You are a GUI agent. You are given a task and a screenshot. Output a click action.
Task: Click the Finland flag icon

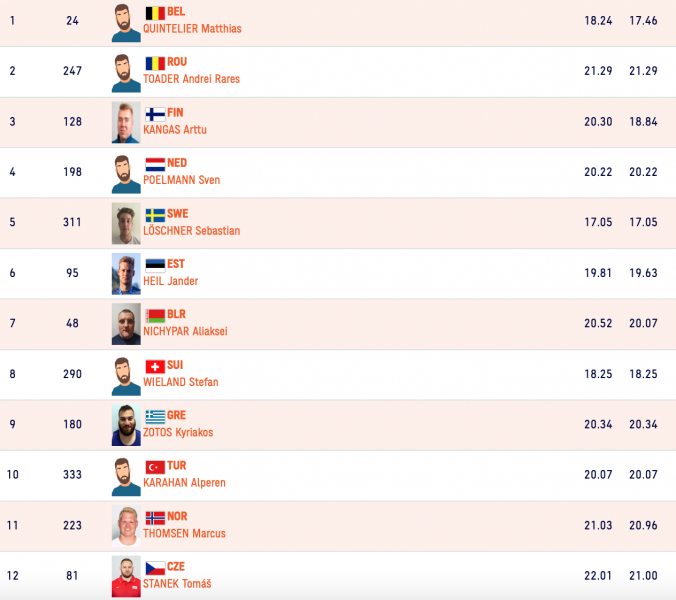(155, 113)
